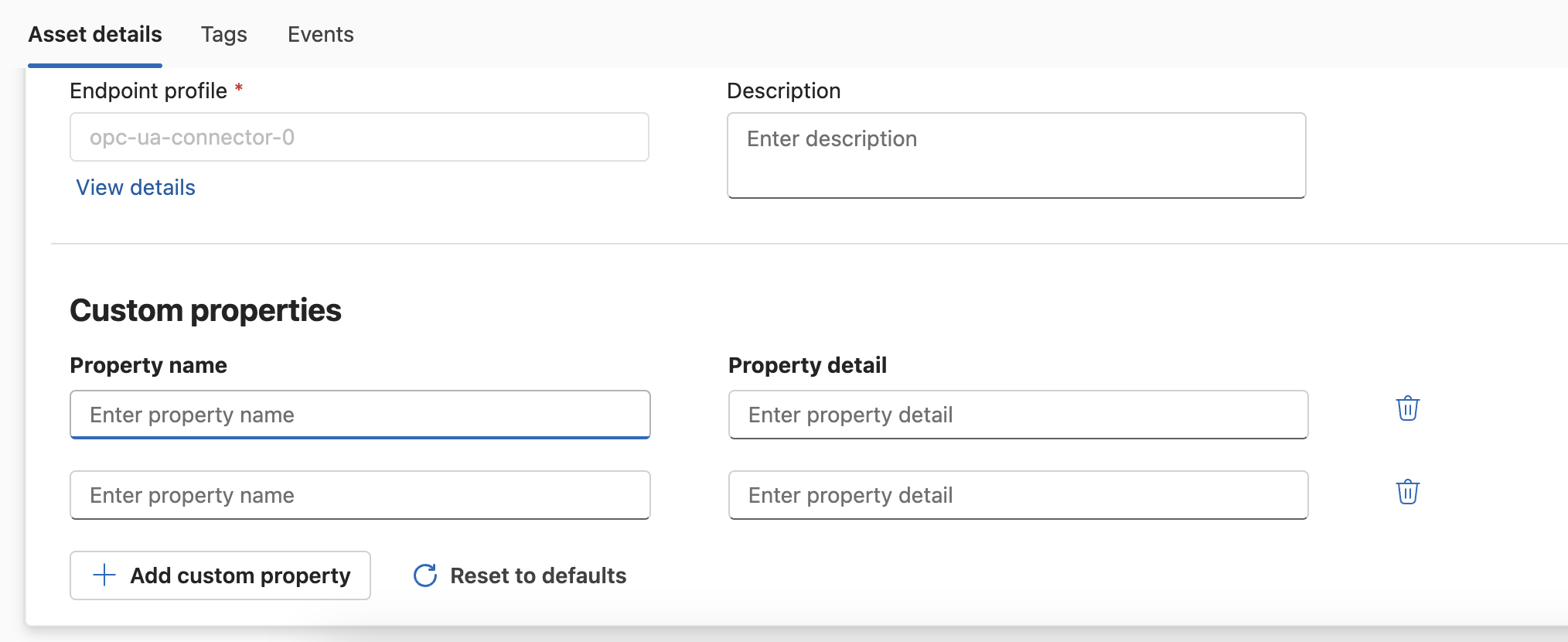Click Reset to defaults
Screen dimensions: 1568x642
tap(537, 575)
